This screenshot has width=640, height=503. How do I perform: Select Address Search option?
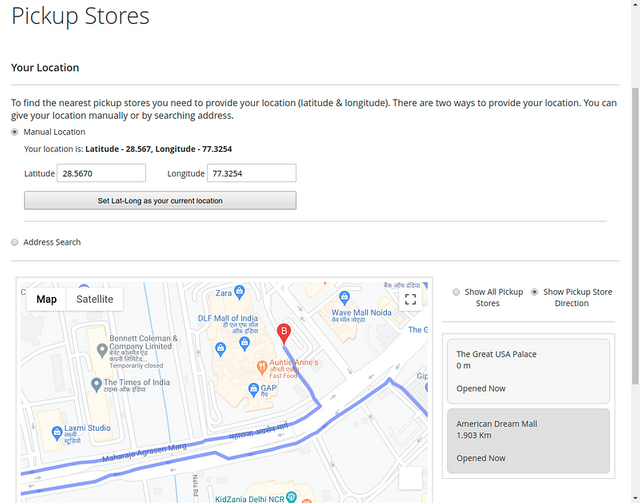pos(15,242)
